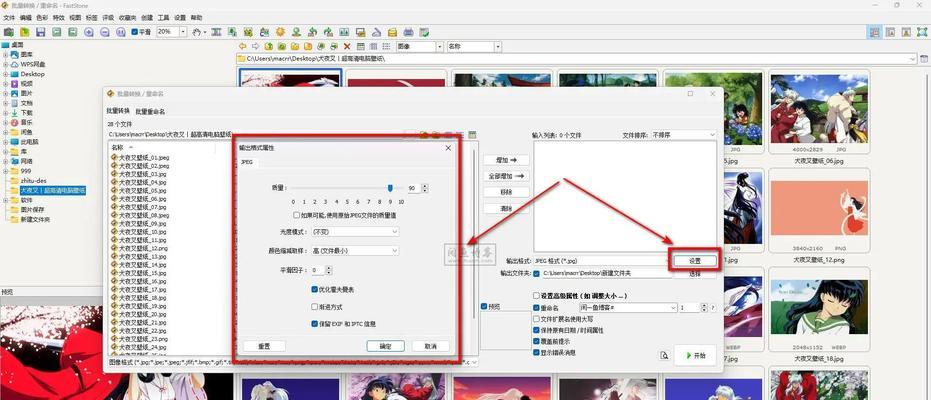This screenshot has width=931, height=400.
Task: Open the 20% zoom level dropdown
Action: click(183, 32)
